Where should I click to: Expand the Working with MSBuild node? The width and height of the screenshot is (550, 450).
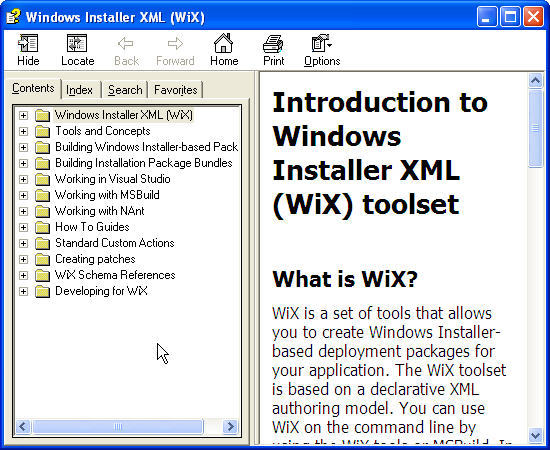point(23,195)
